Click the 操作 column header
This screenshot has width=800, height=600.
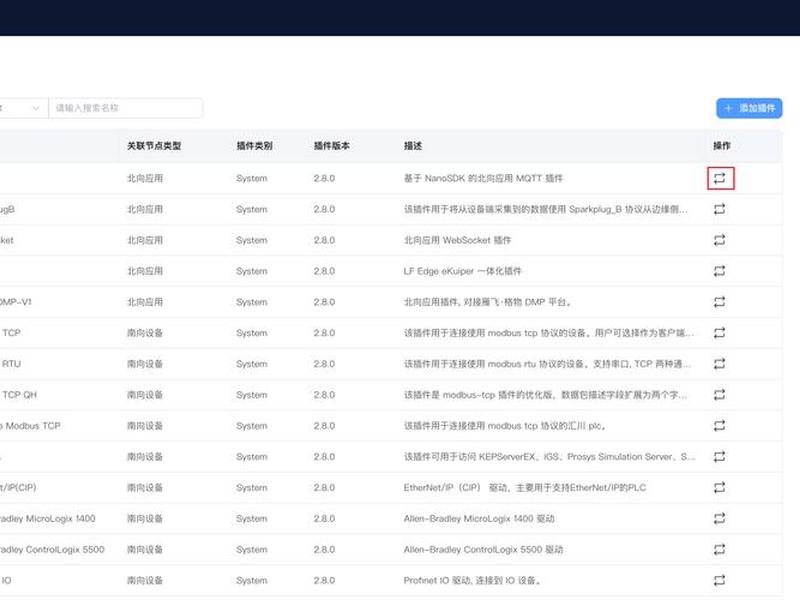pos(721,146)
